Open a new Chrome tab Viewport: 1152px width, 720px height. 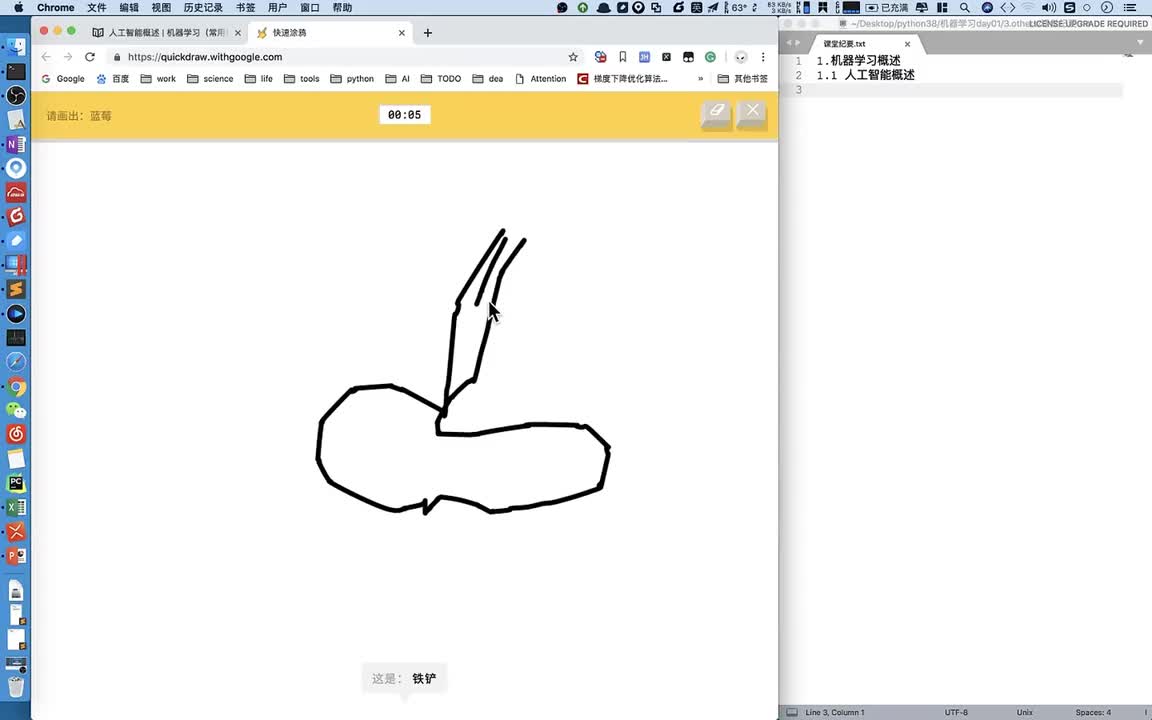tap(428, 32)
